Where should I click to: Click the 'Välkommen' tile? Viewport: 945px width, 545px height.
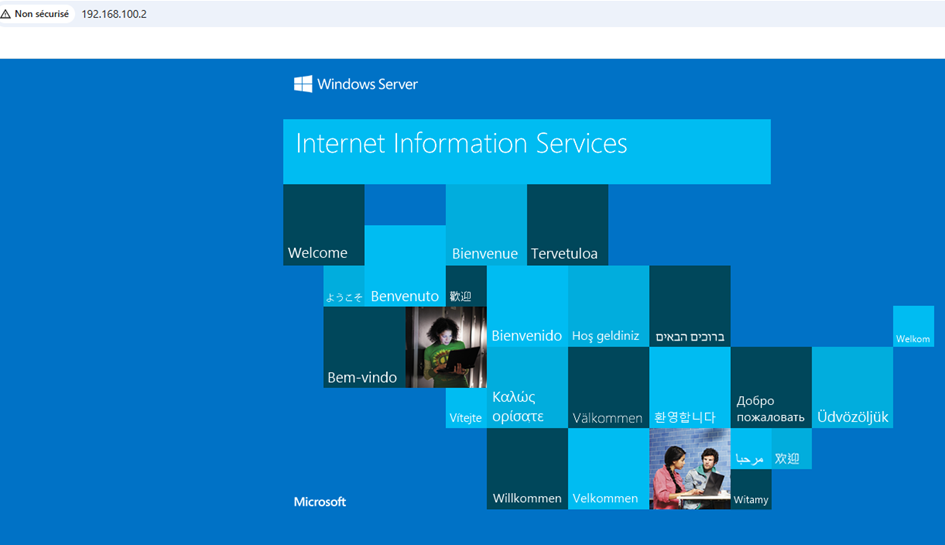[x=609, y=388]
